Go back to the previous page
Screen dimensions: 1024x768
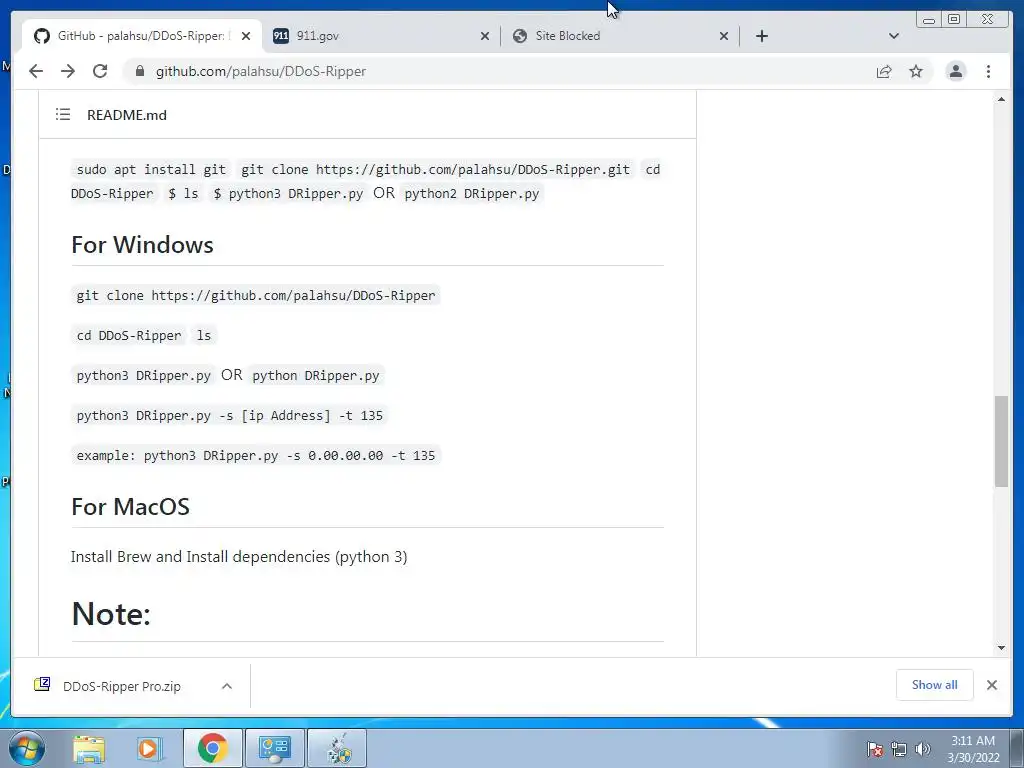point(36,71)
